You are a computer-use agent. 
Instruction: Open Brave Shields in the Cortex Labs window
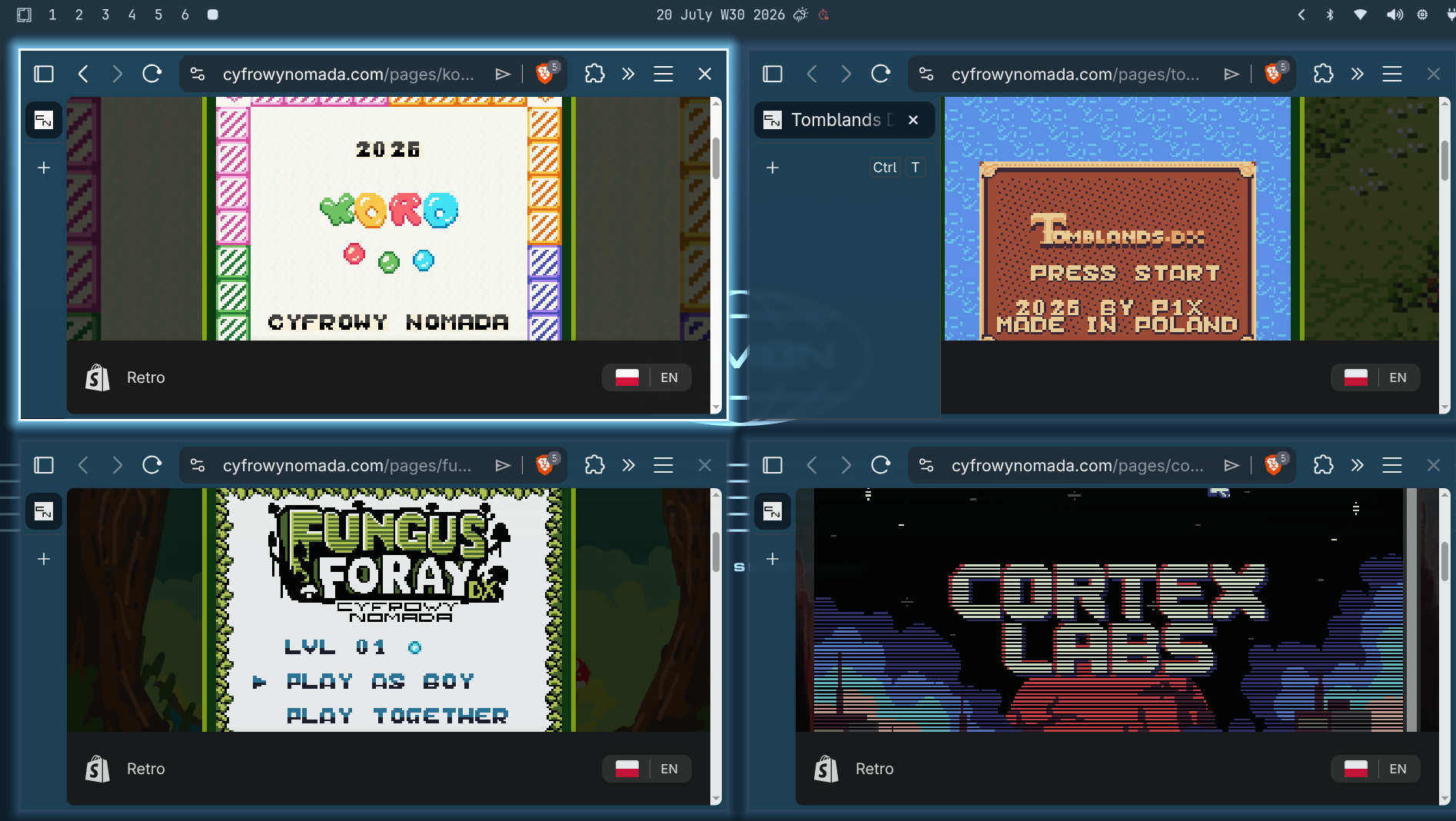pyautogui.click(x=1274, y=465)
